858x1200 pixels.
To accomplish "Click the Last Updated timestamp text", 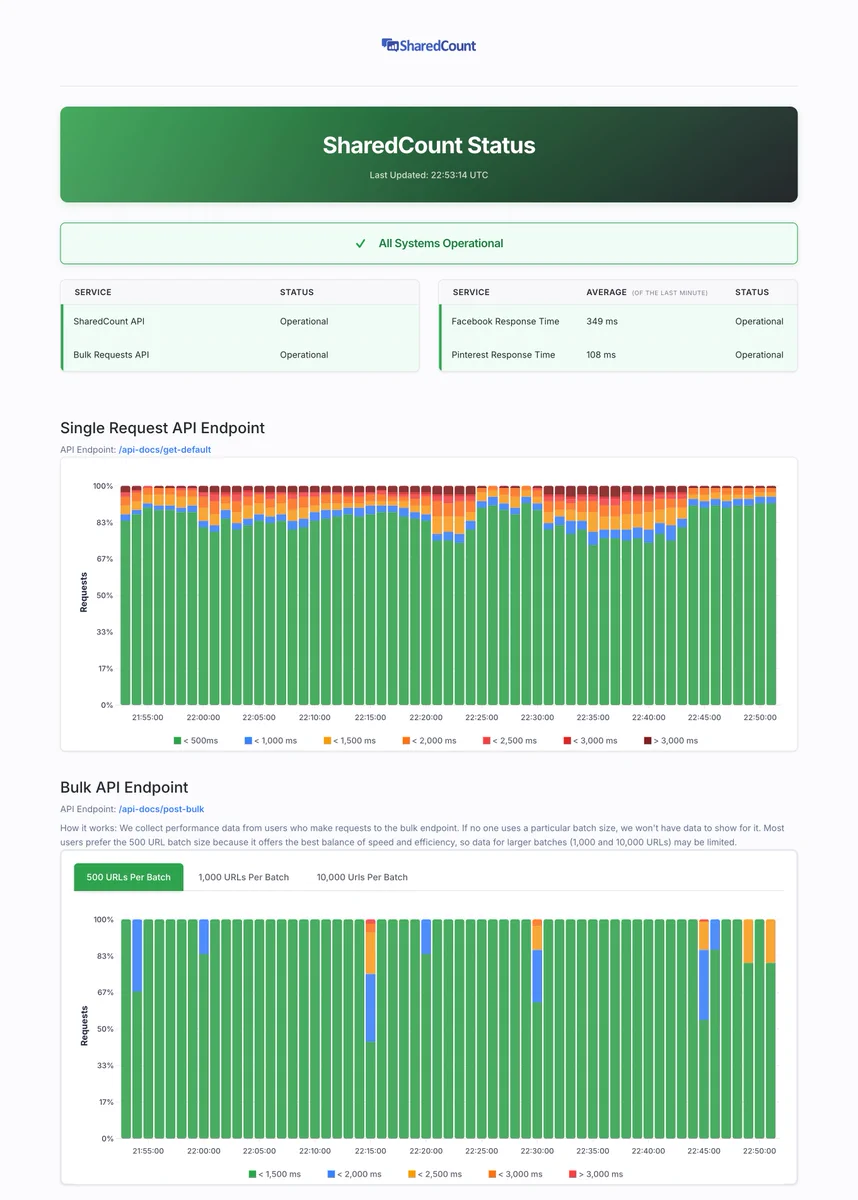I will (x=429, y=175).
